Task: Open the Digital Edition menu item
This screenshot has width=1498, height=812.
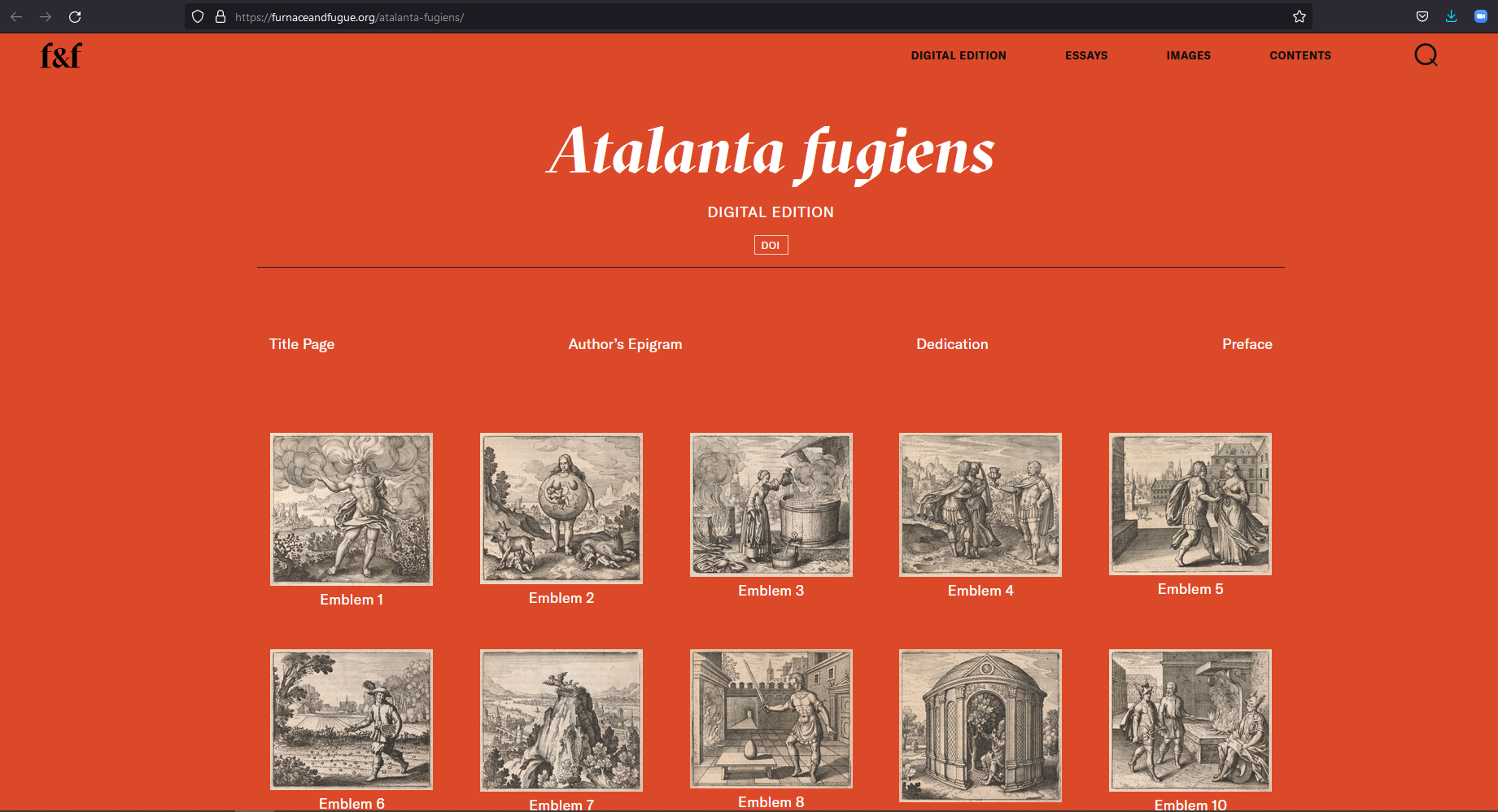Action: pyautogui.click(x=959, y=55)
